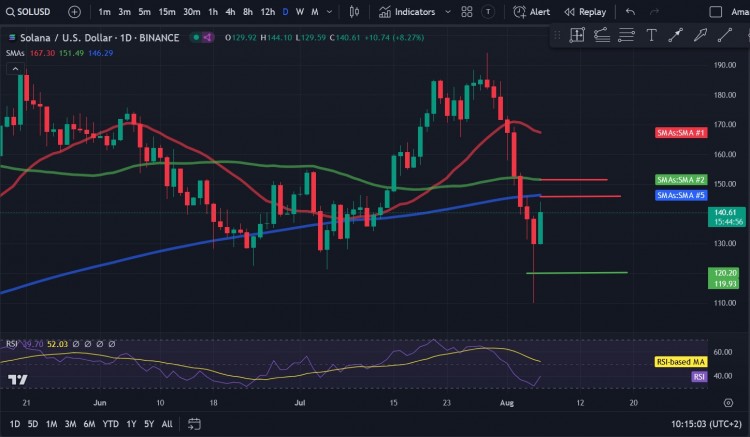Open the candlestick chart type selector
Viewport: 750px width, 437px height.
pyautogui.click(x=354, y=12)
